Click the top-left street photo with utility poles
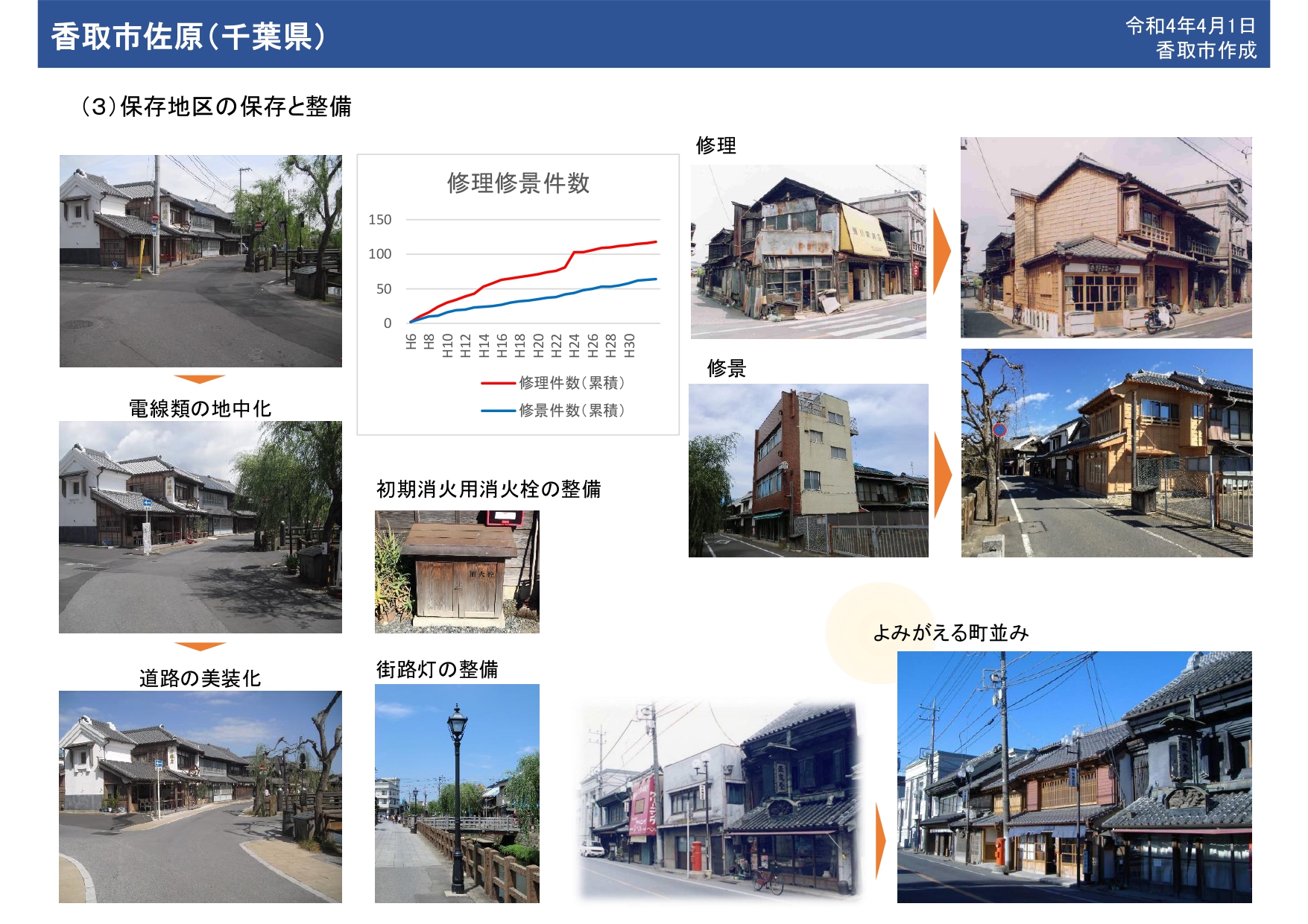Screen dimensions: 1308x924 [x=200, y=261]
